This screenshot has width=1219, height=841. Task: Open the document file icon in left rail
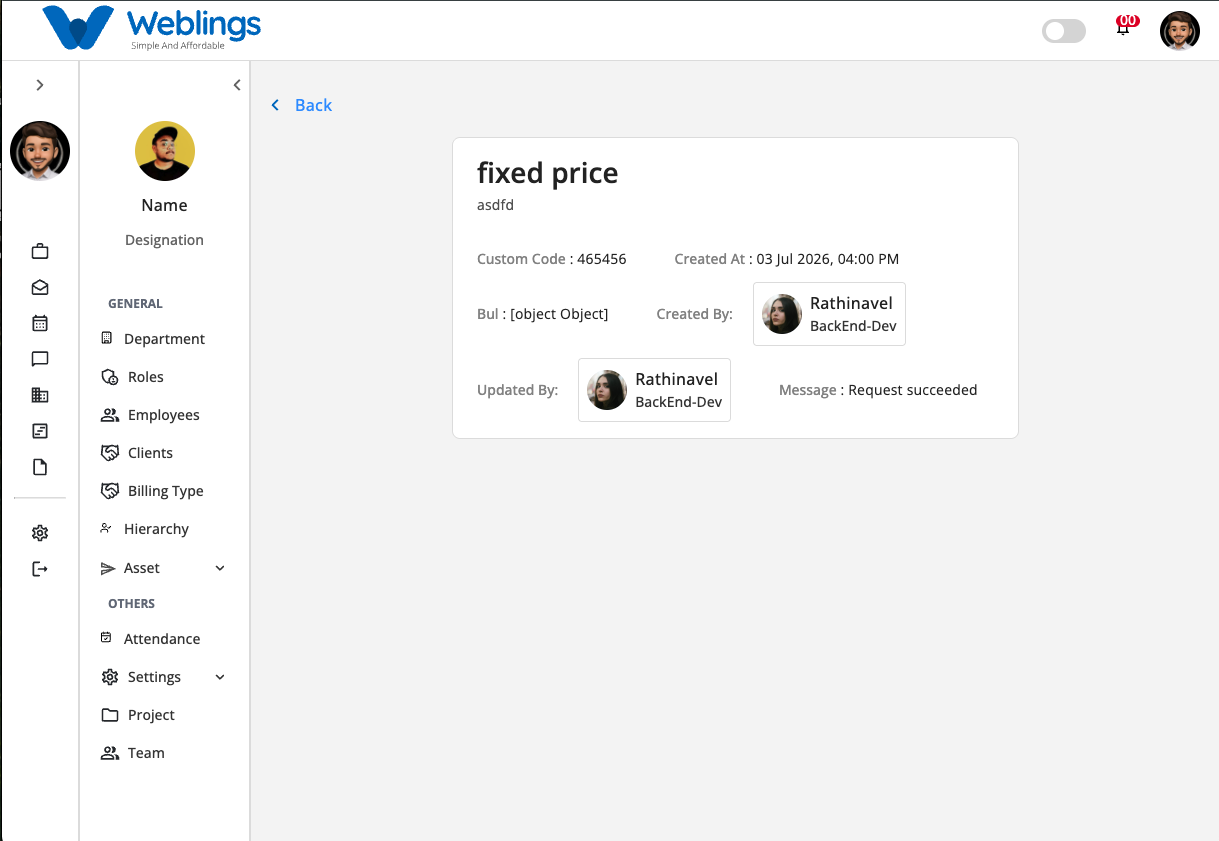click(x=40, y=467)
